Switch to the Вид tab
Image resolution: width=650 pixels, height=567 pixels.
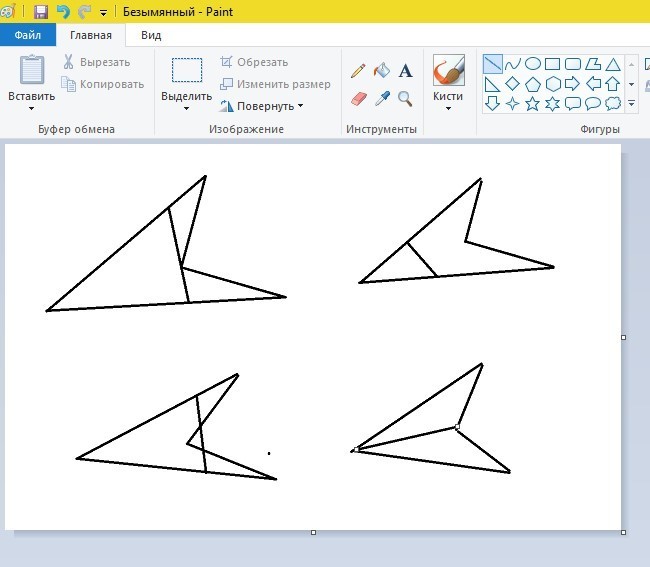[151, 35]
